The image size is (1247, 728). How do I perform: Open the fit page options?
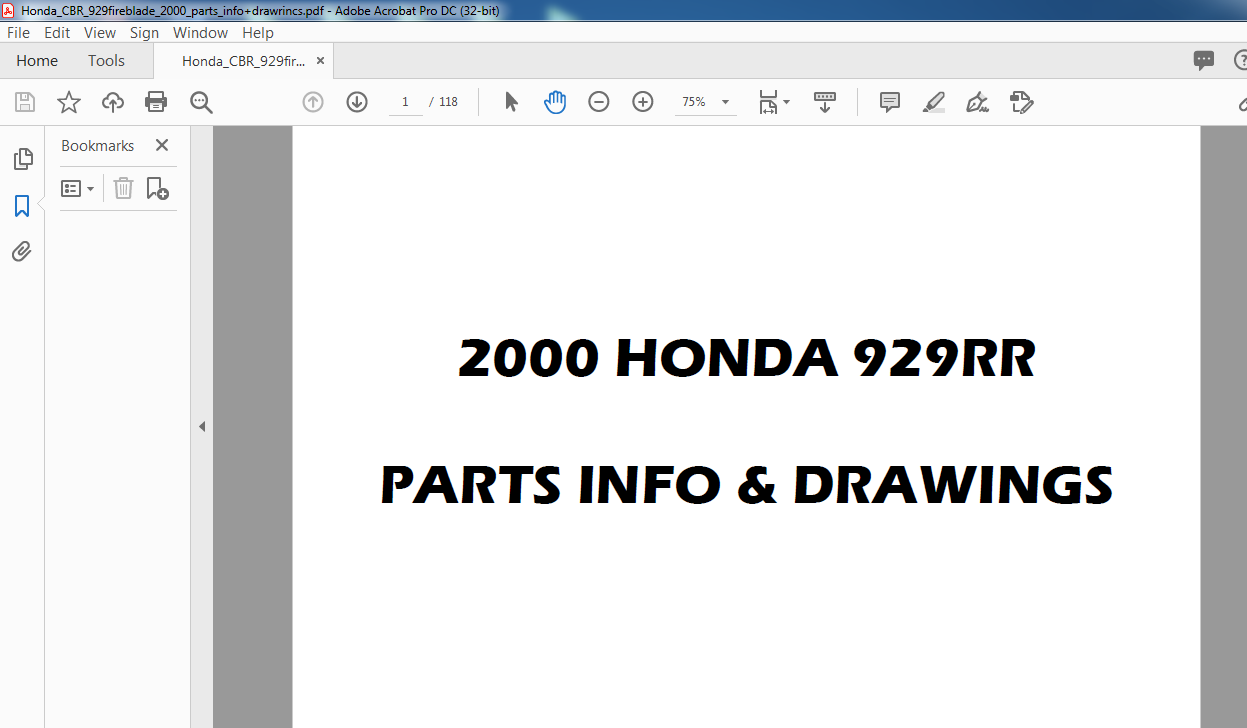click(x=773, y=102)
